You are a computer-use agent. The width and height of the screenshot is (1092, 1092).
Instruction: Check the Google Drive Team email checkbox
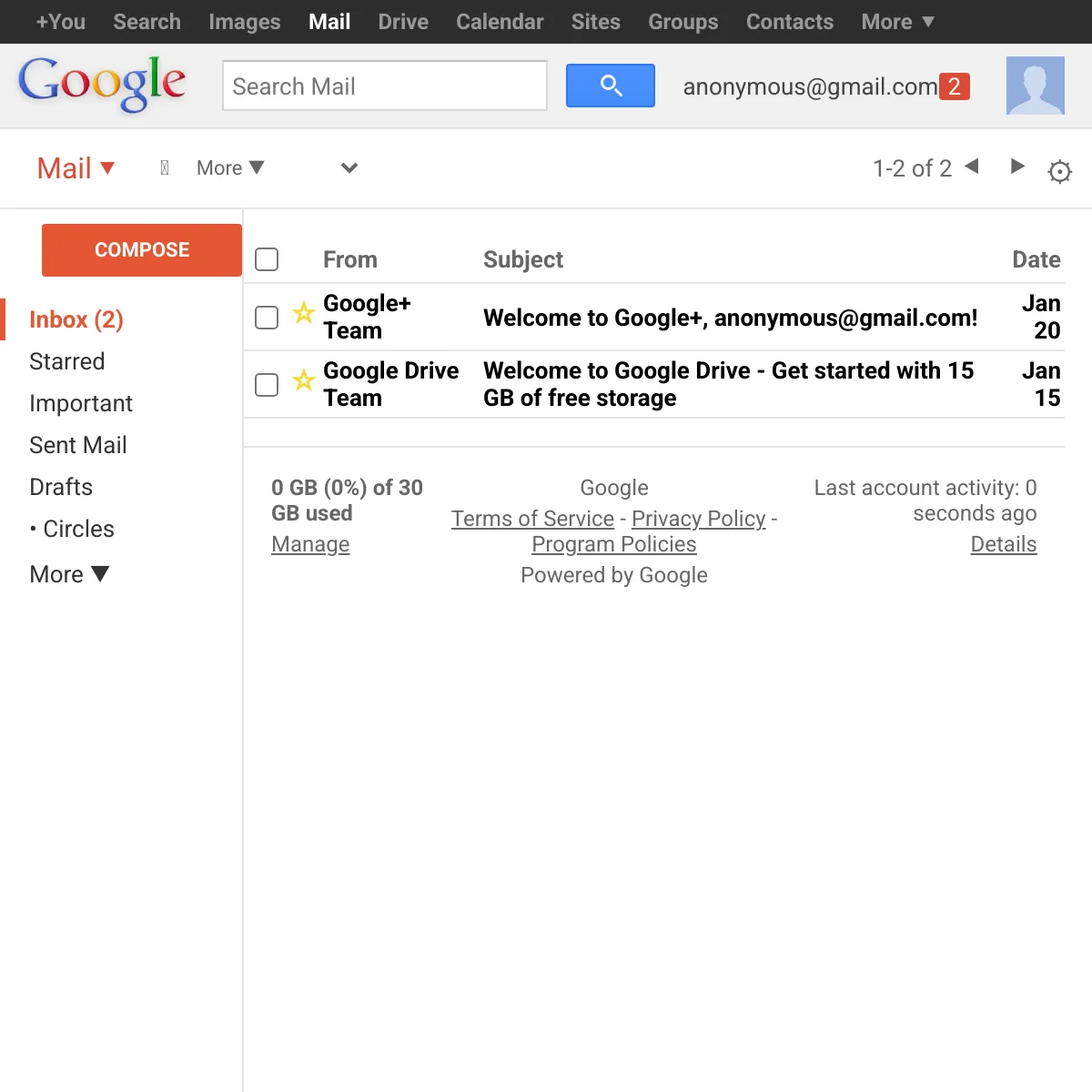click(267, 385)
